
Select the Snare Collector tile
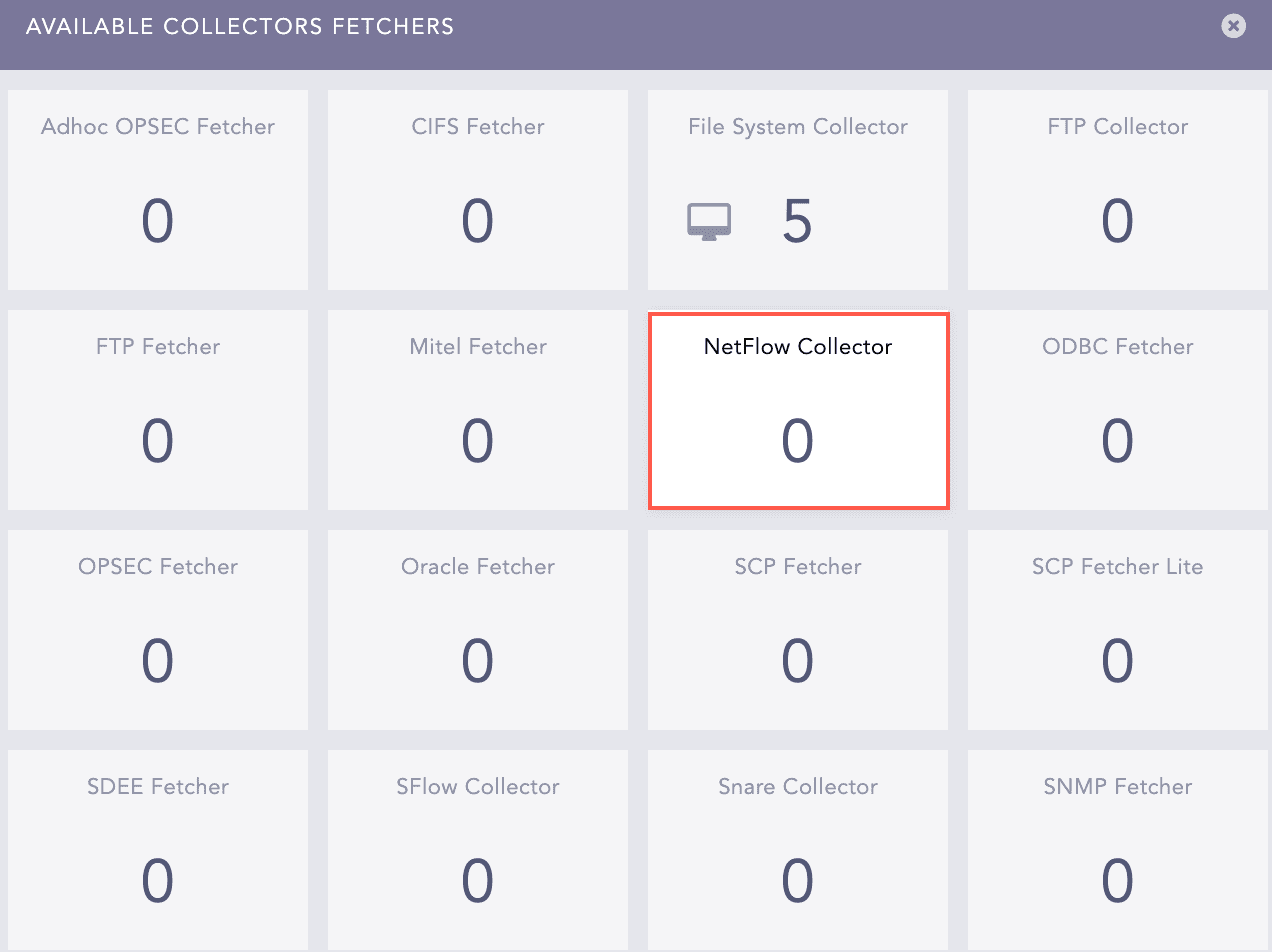(797, 850)
